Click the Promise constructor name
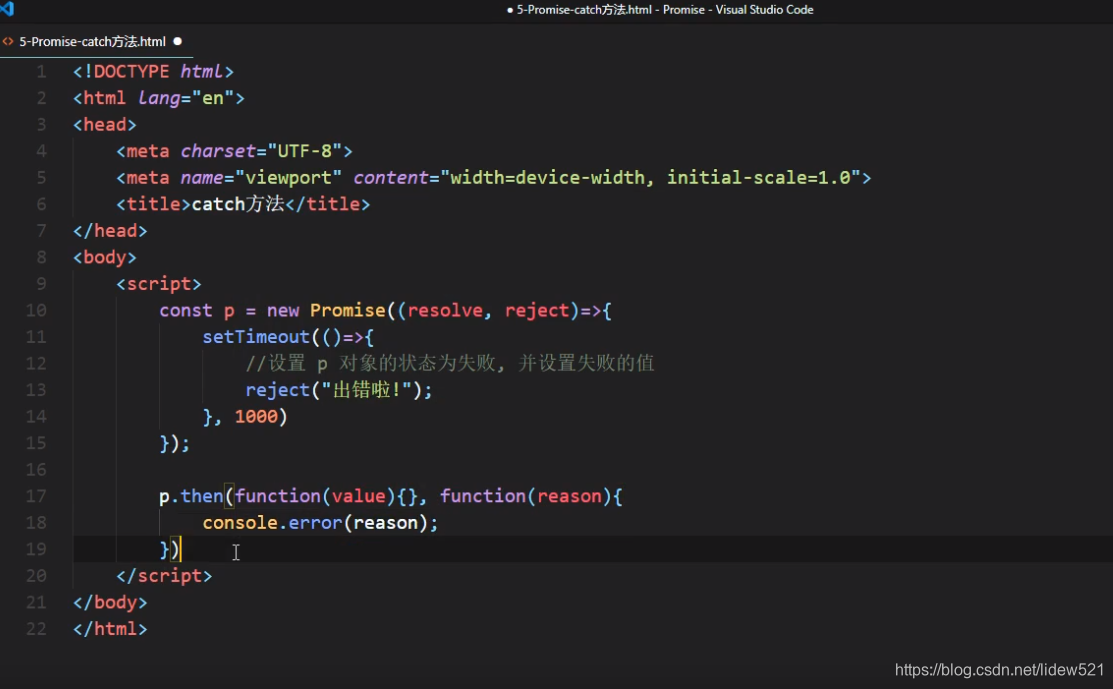The width and height of the screenshot is (1113, 689). pyautogui.click(x=347, y=310)
